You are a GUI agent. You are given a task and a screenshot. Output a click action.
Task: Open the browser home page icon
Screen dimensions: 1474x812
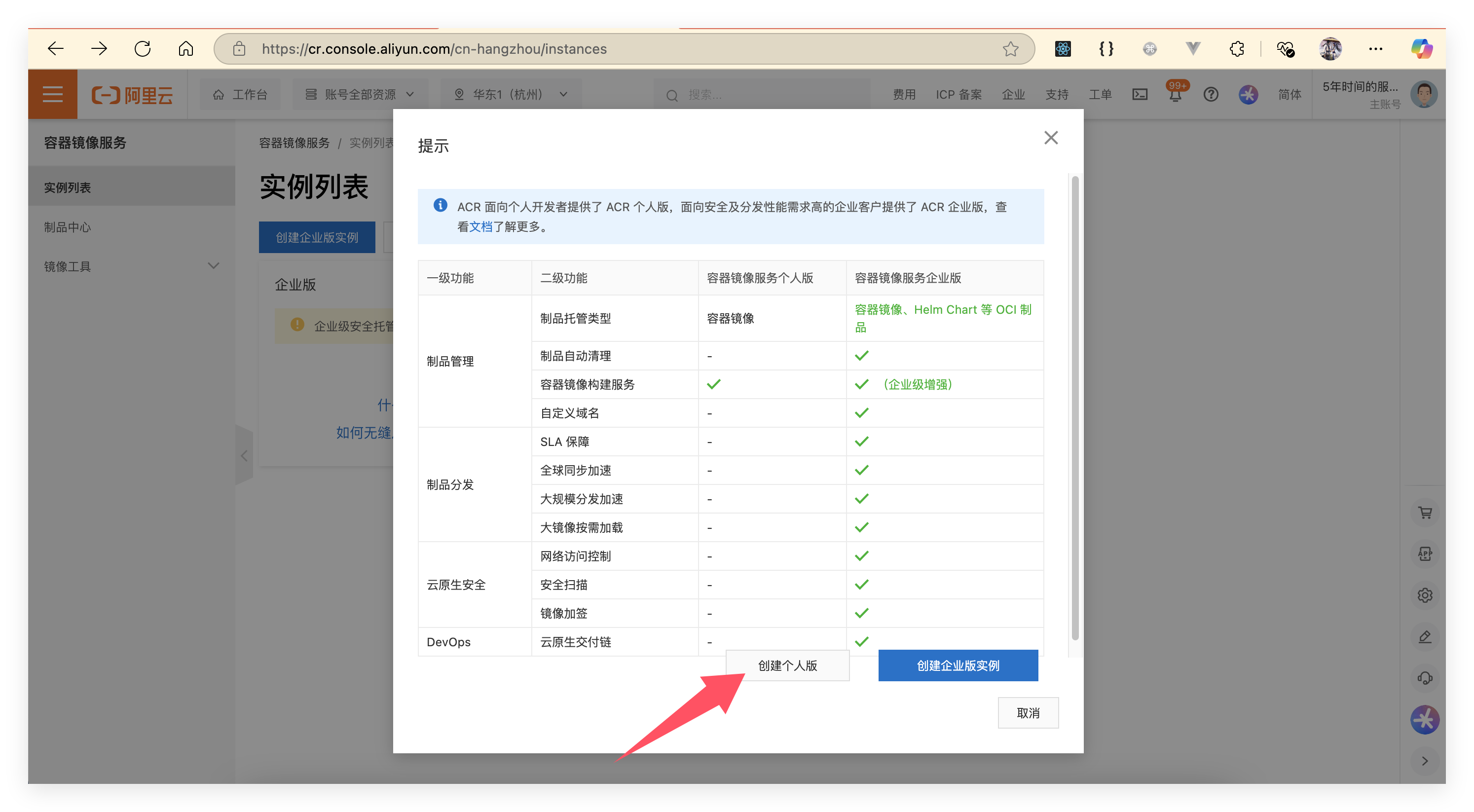186,49
